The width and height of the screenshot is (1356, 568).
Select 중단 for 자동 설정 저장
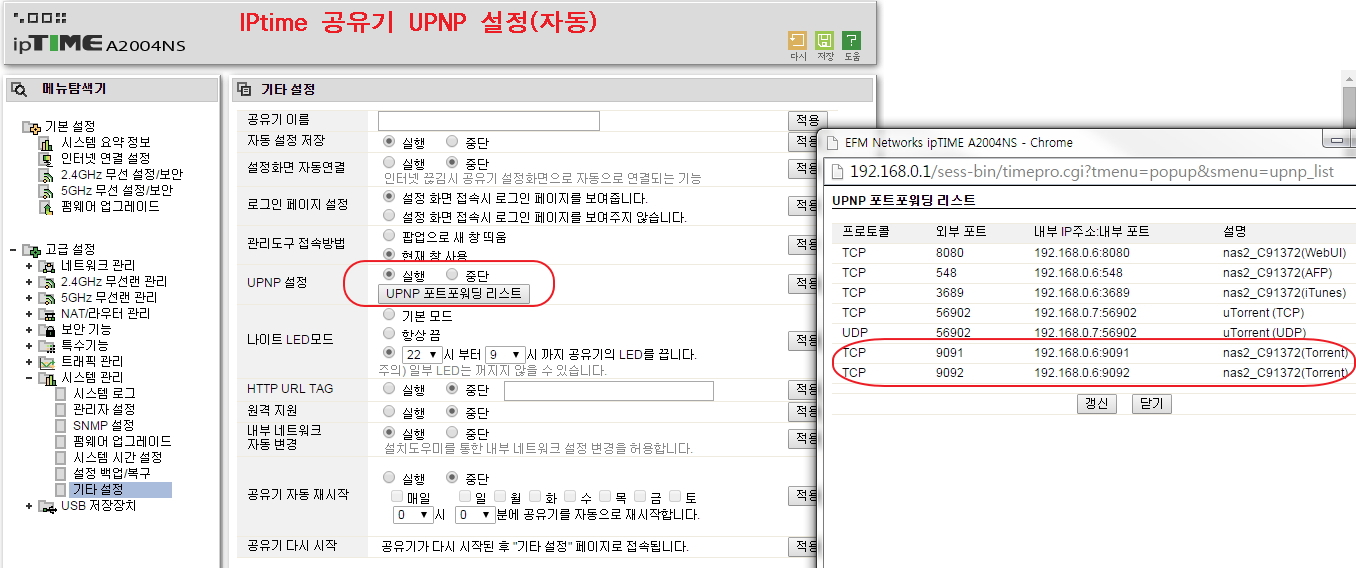[x=452, y=141]
